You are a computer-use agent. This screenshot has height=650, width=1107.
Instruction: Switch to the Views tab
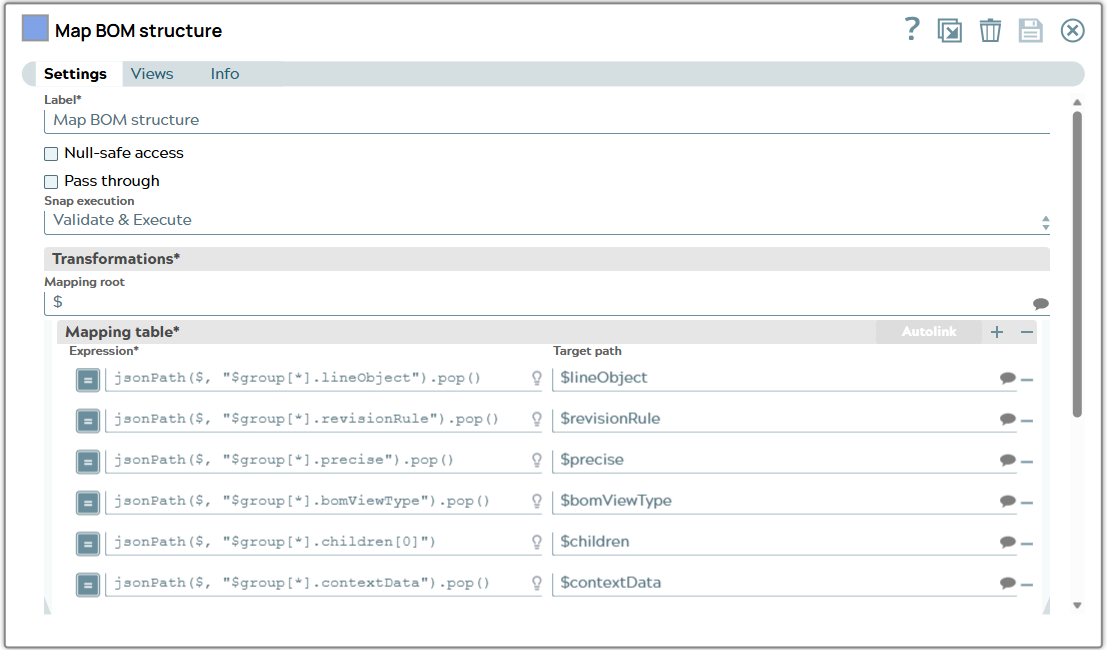point(152,74)
